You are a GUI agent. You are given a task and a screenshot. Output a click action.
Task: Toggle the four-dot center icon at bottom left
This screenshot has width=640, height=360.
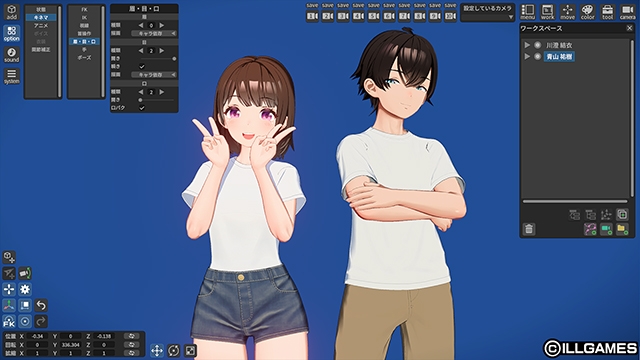click(9, 289)
